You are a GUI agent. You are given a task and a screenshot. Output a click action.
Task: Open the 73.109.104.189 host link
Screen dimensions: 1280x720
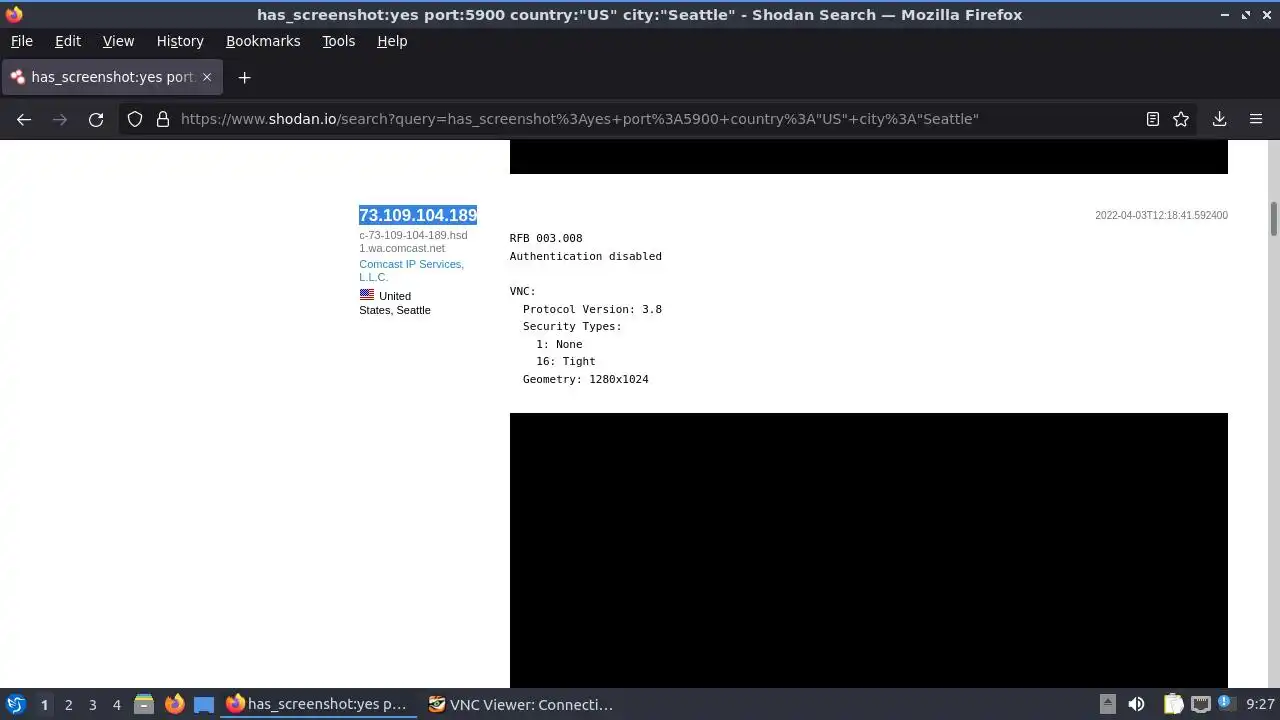pos(418,215)
